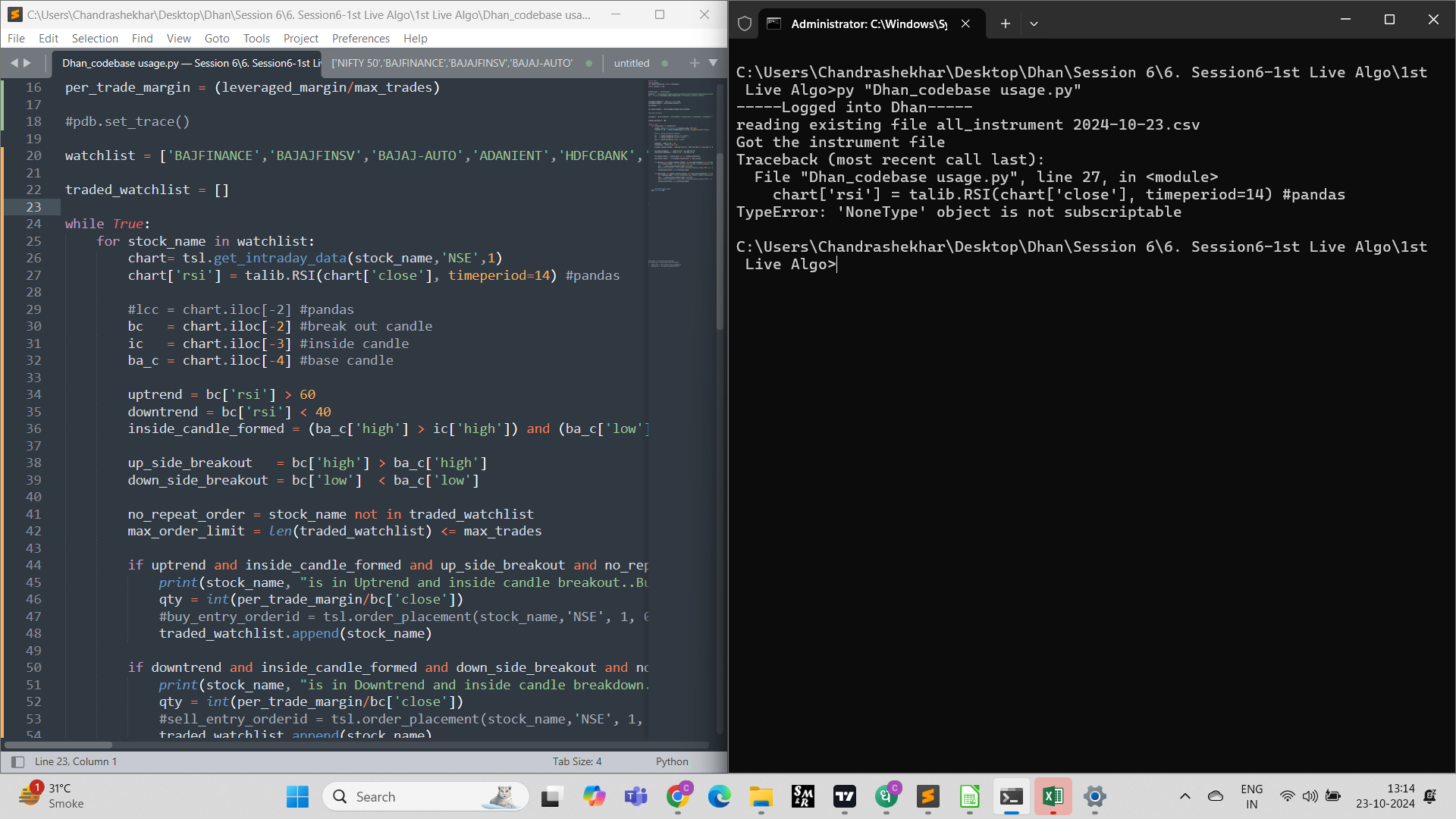The height and width of the screenshot is (819, 1456).
Task: Click the terminal shield admin icon
Action: click(x=745, y=24)
